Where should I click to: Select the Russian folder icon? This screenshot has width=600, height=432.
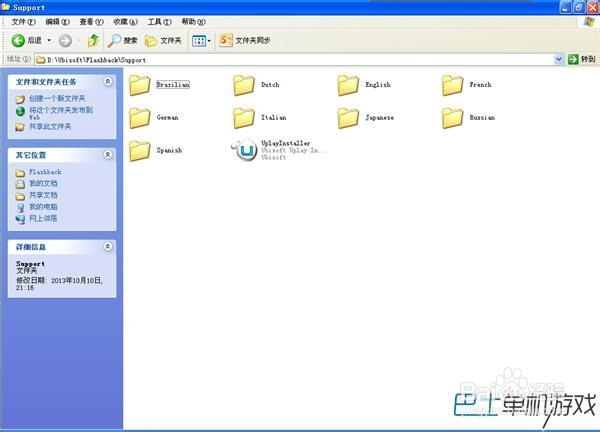pos(452,118)
